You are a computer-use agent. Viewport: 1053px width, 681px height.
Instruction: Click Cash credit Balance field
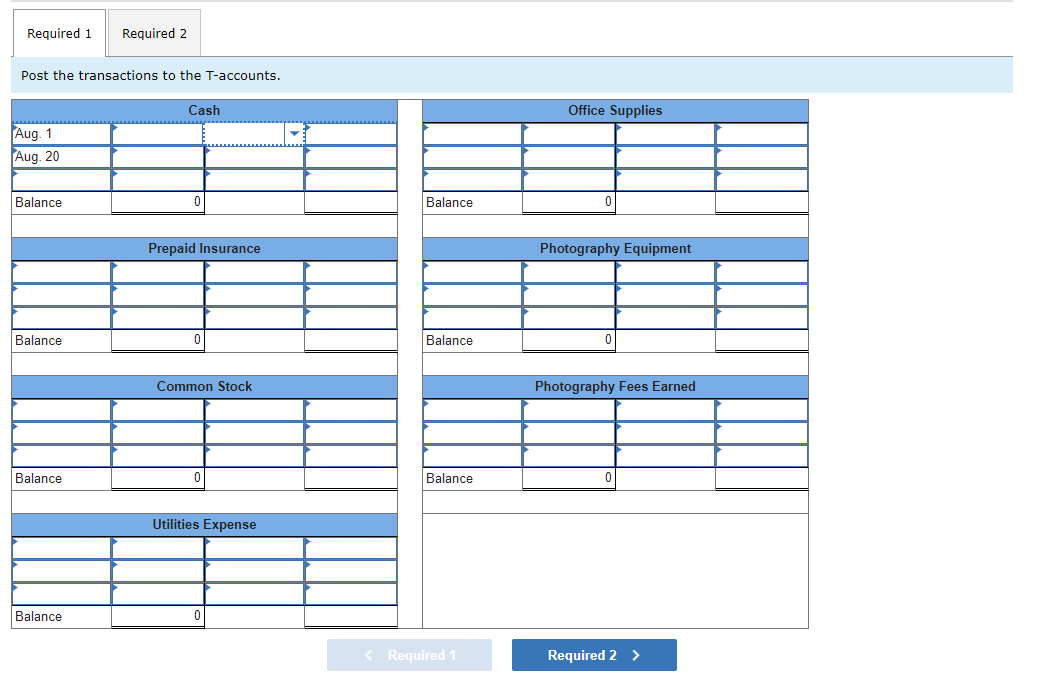click(351, 202)
